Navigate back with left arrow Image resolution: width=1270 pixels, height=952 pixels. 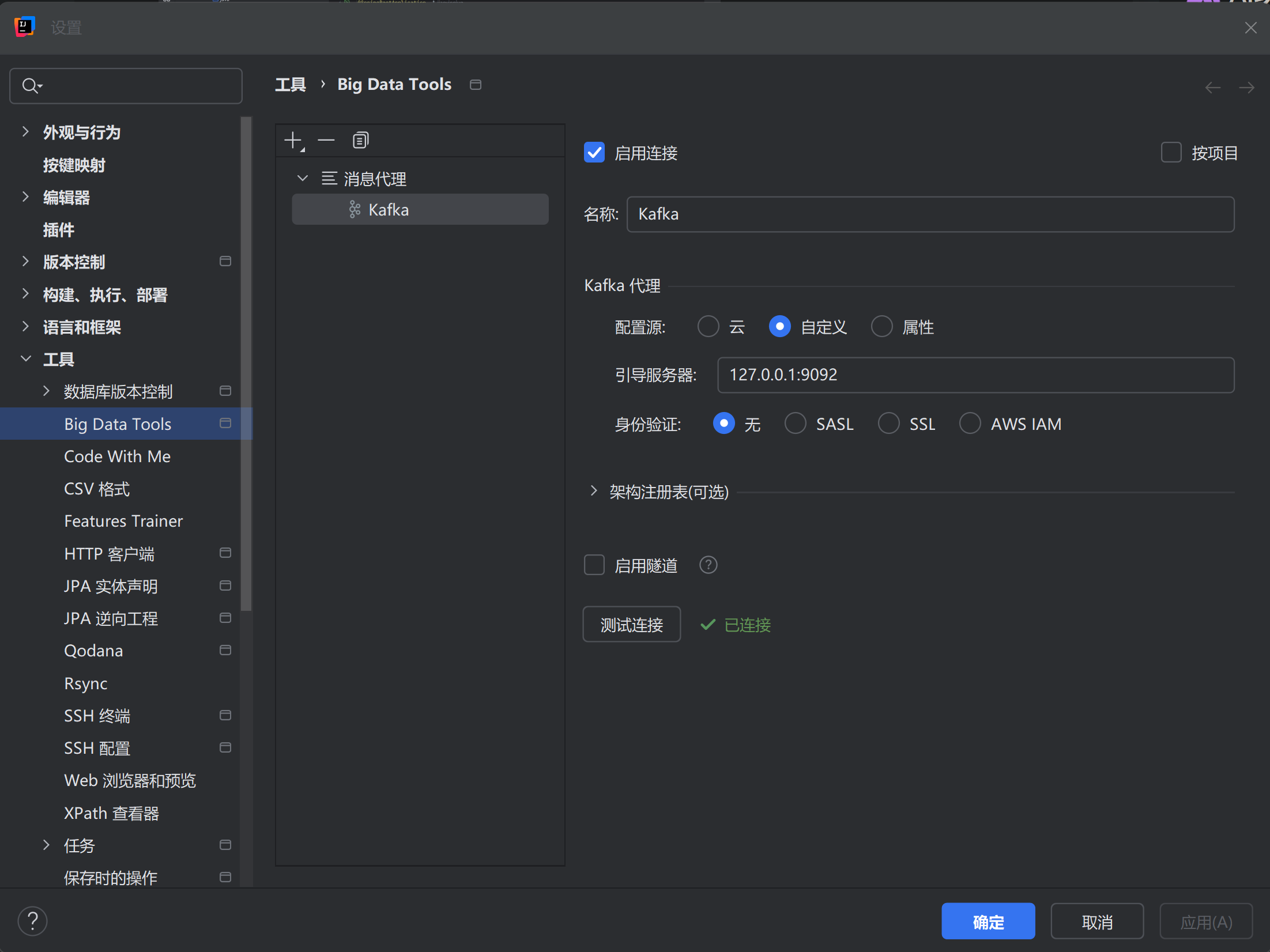(1213, 88)
